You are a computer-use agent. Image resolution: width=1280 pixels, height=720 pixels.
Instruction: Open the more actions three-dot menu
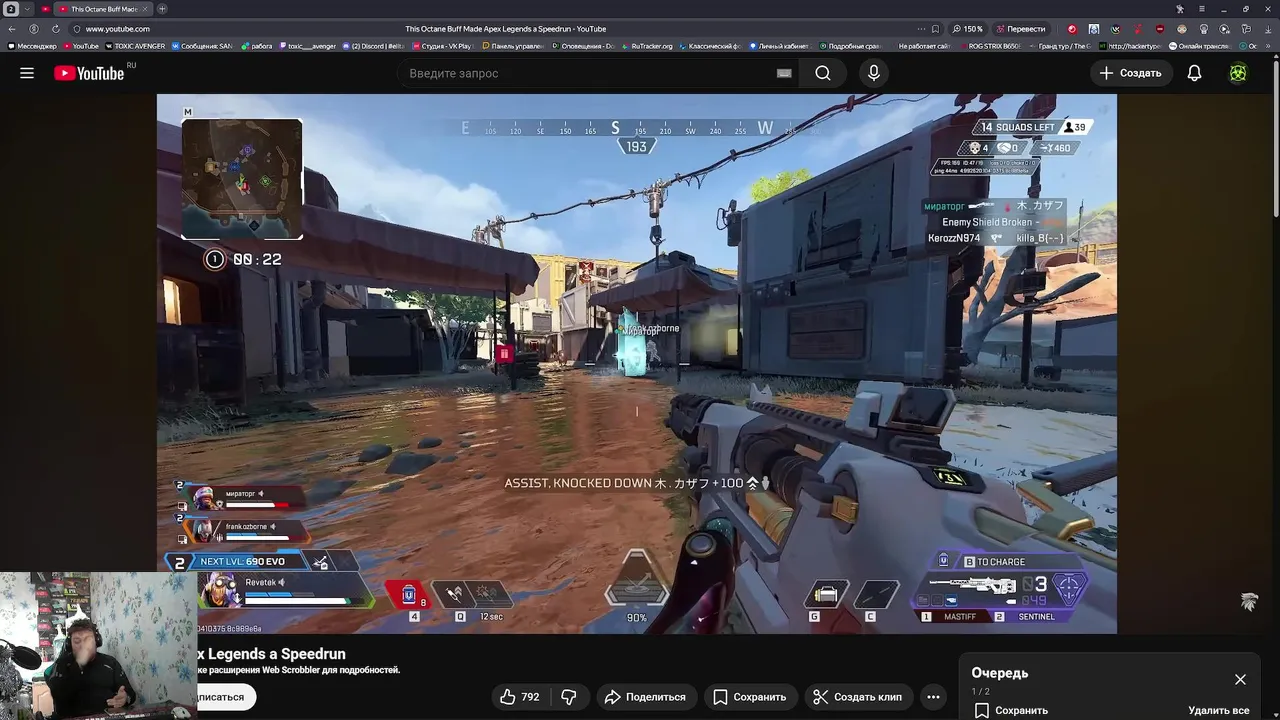pyautogui.click(x=933, y=697)
